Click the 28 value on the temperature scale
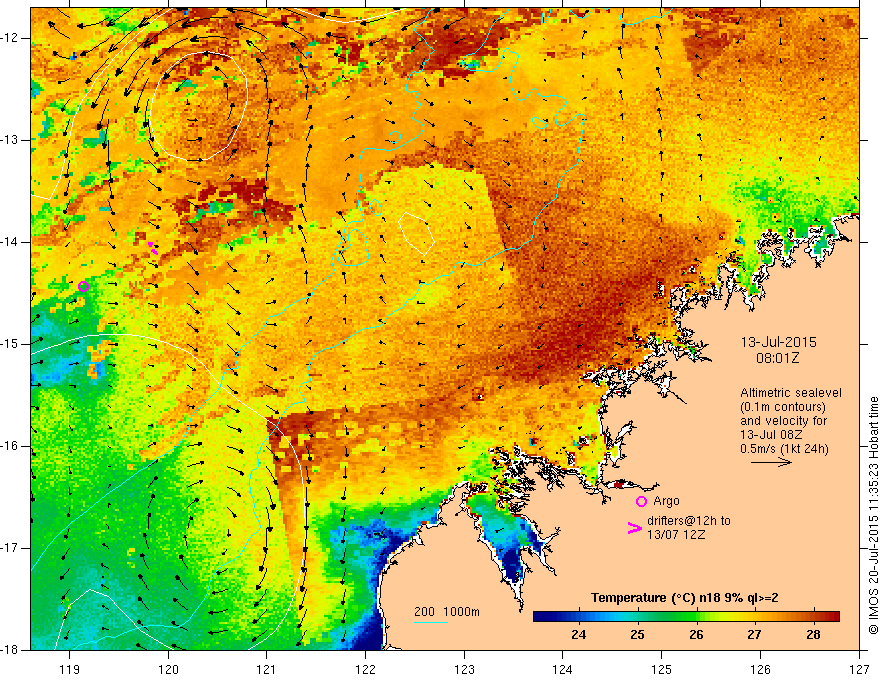880x680 pixels. click(813, 635)
